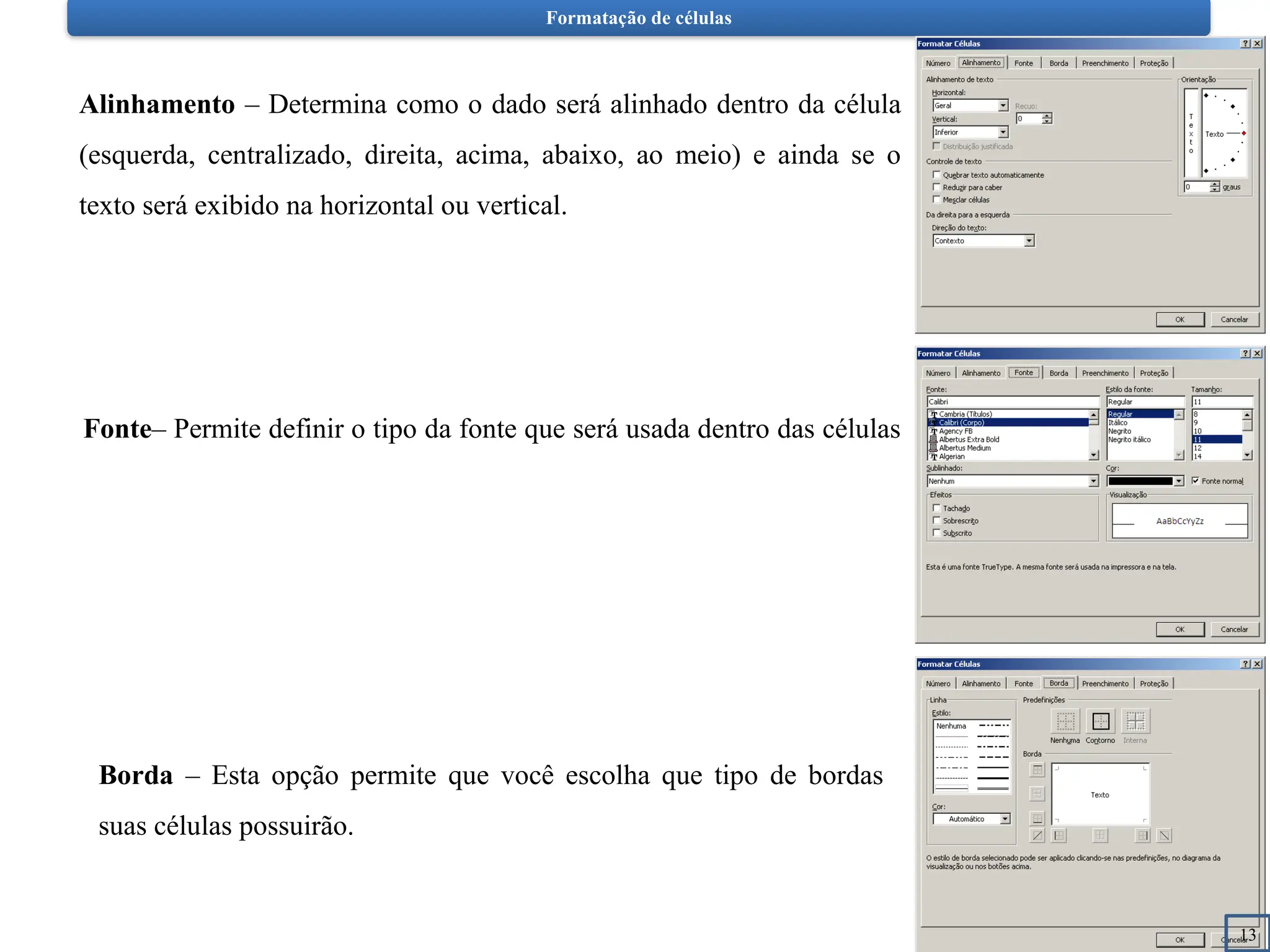
Task: Click help icon in Fonte dialog title bar
Action: [1245, 353]
